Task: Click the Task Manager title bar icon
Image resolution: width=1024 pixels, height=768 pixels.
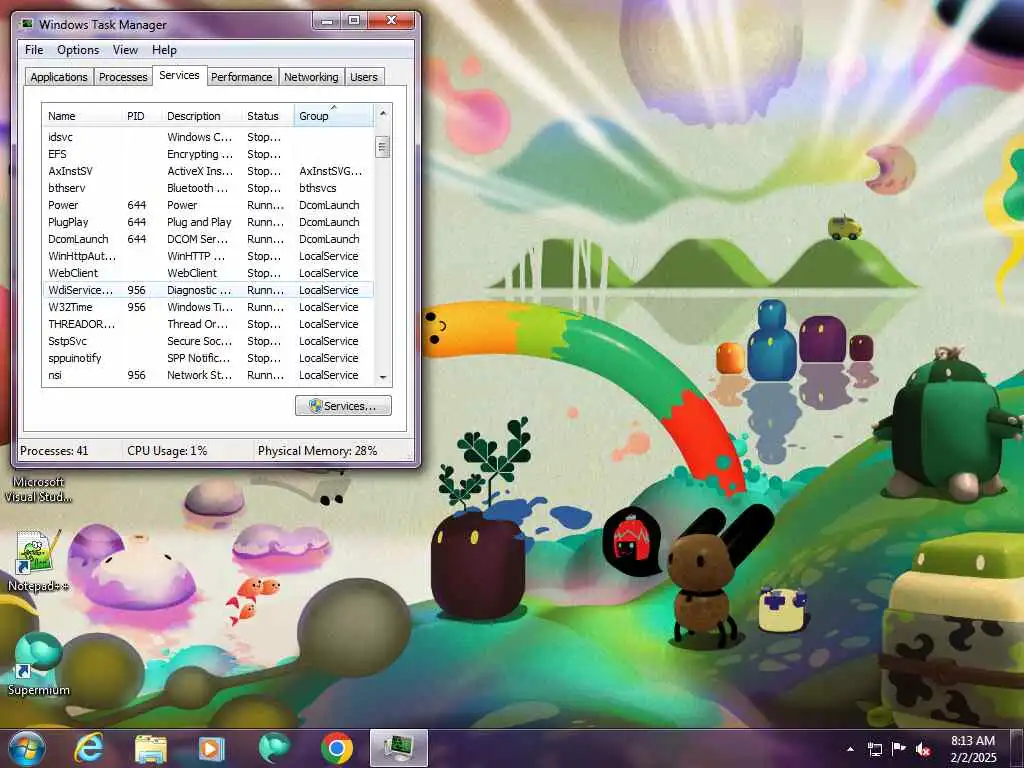Action: pos(27,24)
